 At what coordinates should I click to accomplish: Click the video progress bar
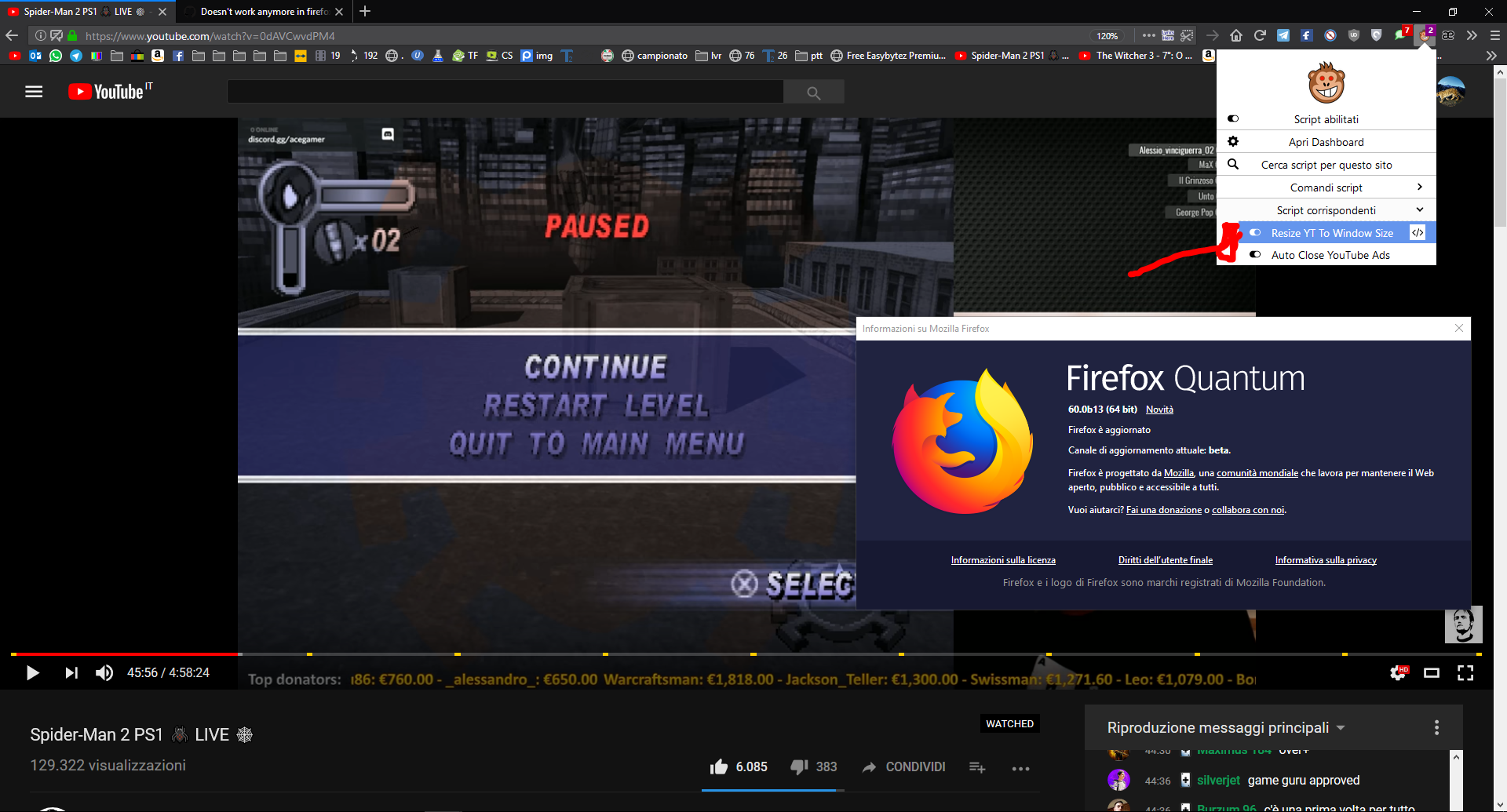746,654
